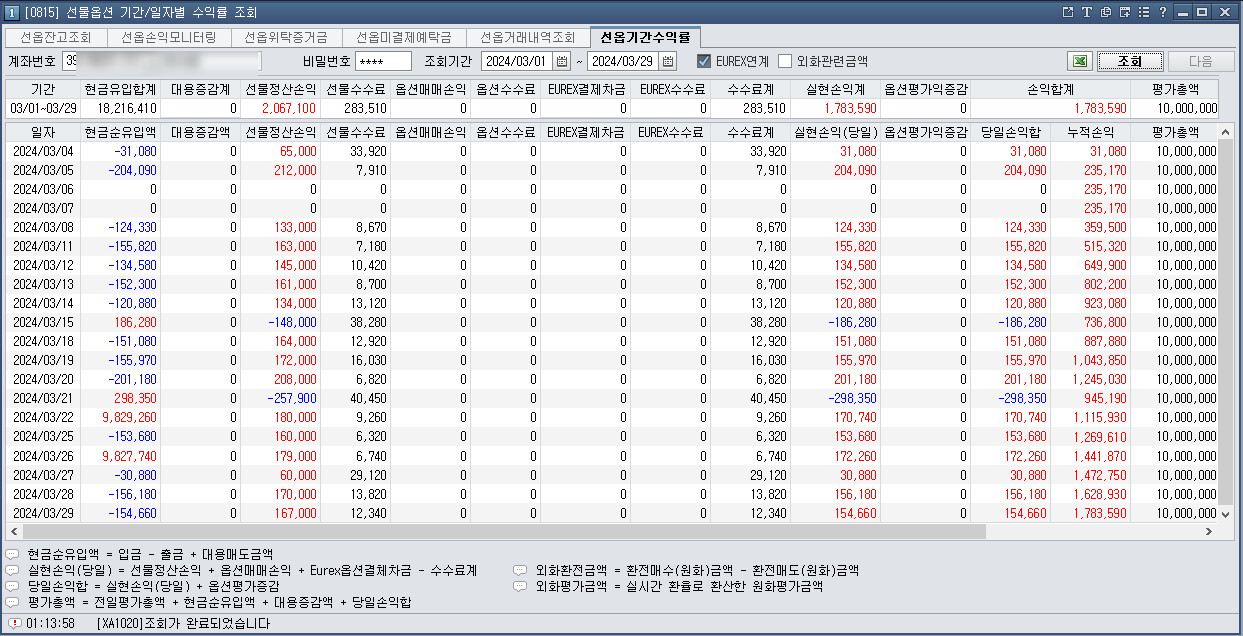Click the 1,043,850 cumulative profit cell
Image resolution: width=1243 pixels, height=636 pixels.
click(x=1090, y=360)
